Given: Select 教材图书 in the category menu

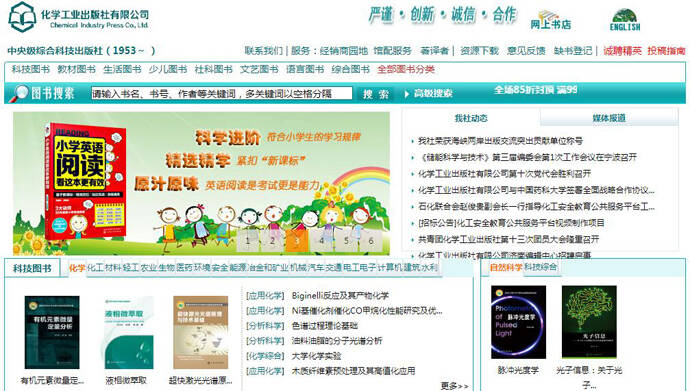Looking at the screenshot, I should pyautogui.click(x=77, y=69).
